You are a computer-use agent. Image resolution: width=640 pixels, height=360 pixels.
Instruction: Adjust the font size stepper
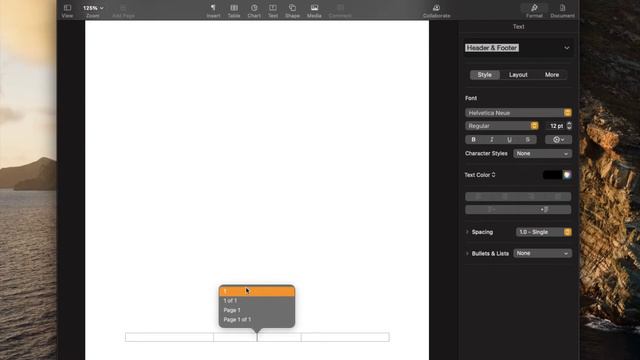[569, 126]
